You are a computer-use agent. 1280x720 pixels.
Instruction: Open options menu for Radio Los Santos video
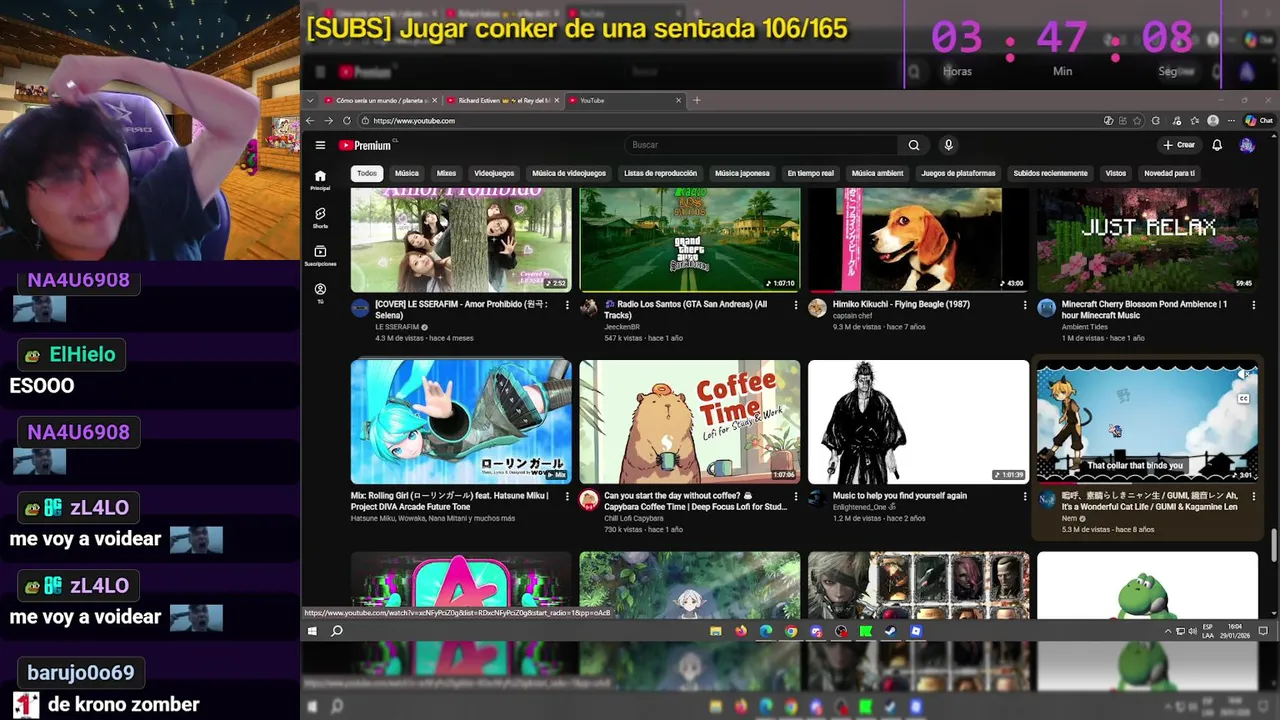pos(796,305)
